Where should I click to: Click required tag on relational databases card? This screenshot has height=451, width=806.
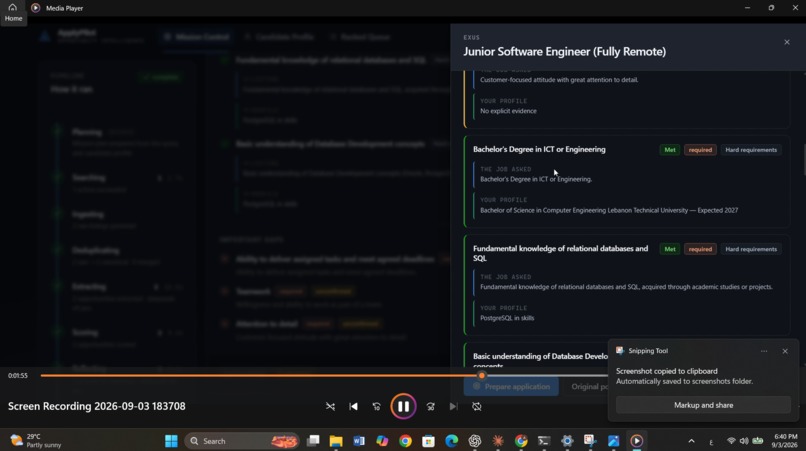coord(700,249)
